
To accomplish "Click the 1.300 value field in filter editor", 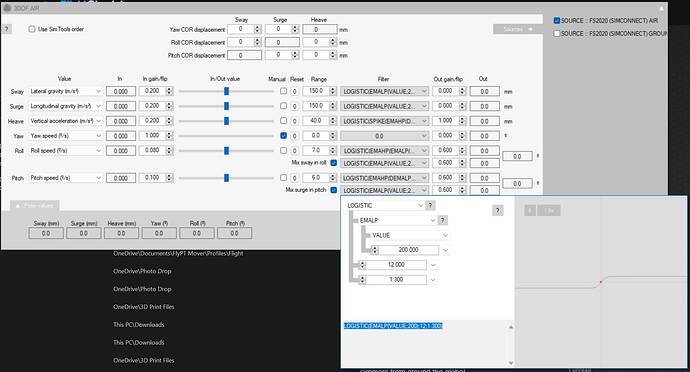I will point(396,280).
